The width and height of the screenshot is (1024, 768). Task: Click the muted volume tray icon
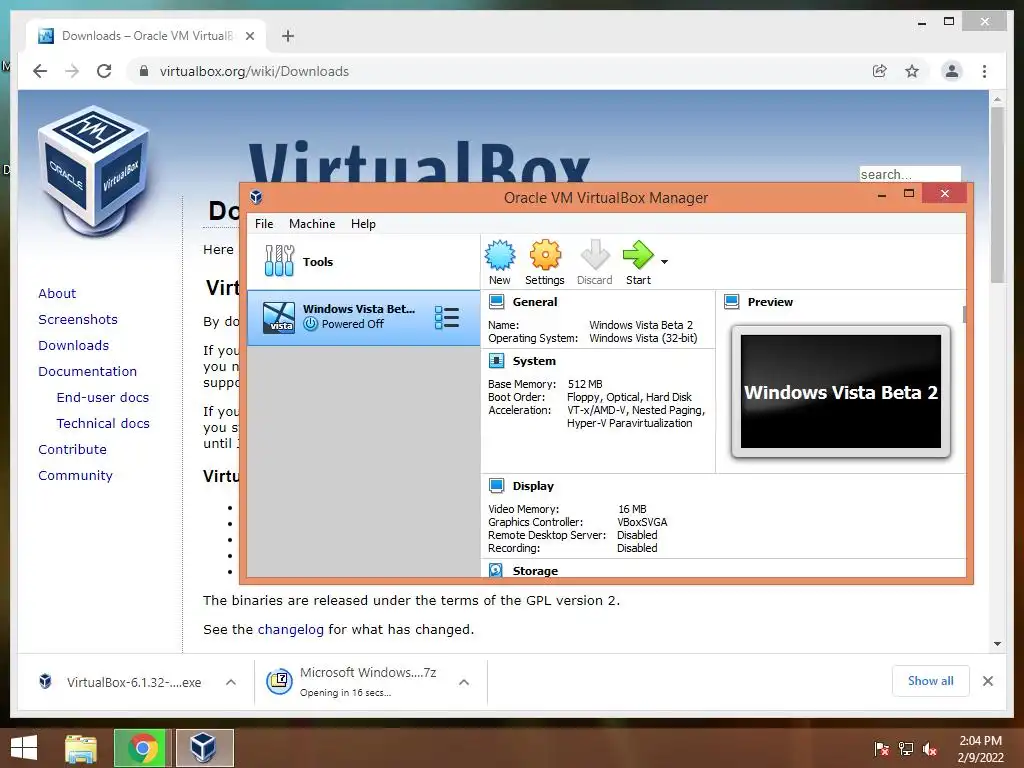(x=930, y=749)
